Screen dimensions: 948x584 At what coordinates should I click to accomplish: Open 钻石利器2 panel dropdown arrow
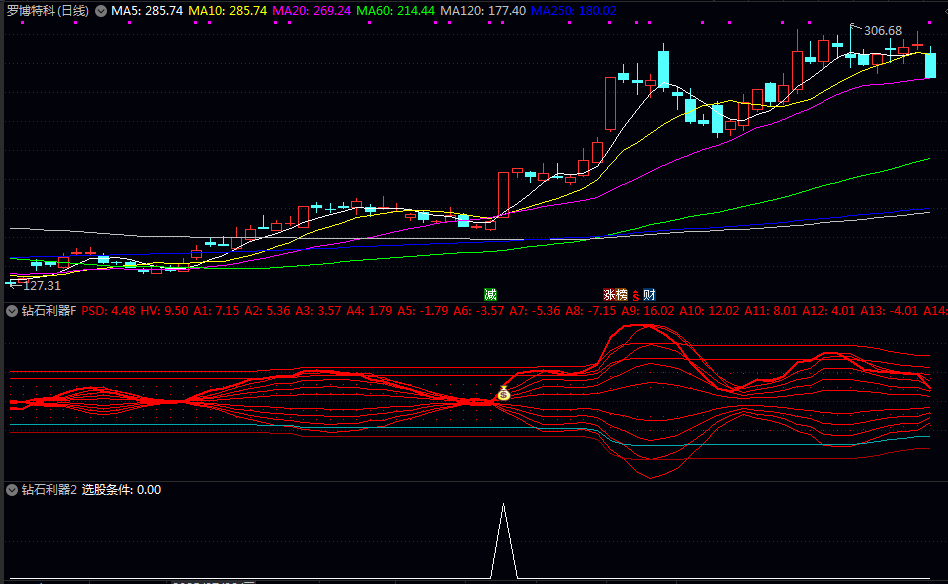coord(12,490)
